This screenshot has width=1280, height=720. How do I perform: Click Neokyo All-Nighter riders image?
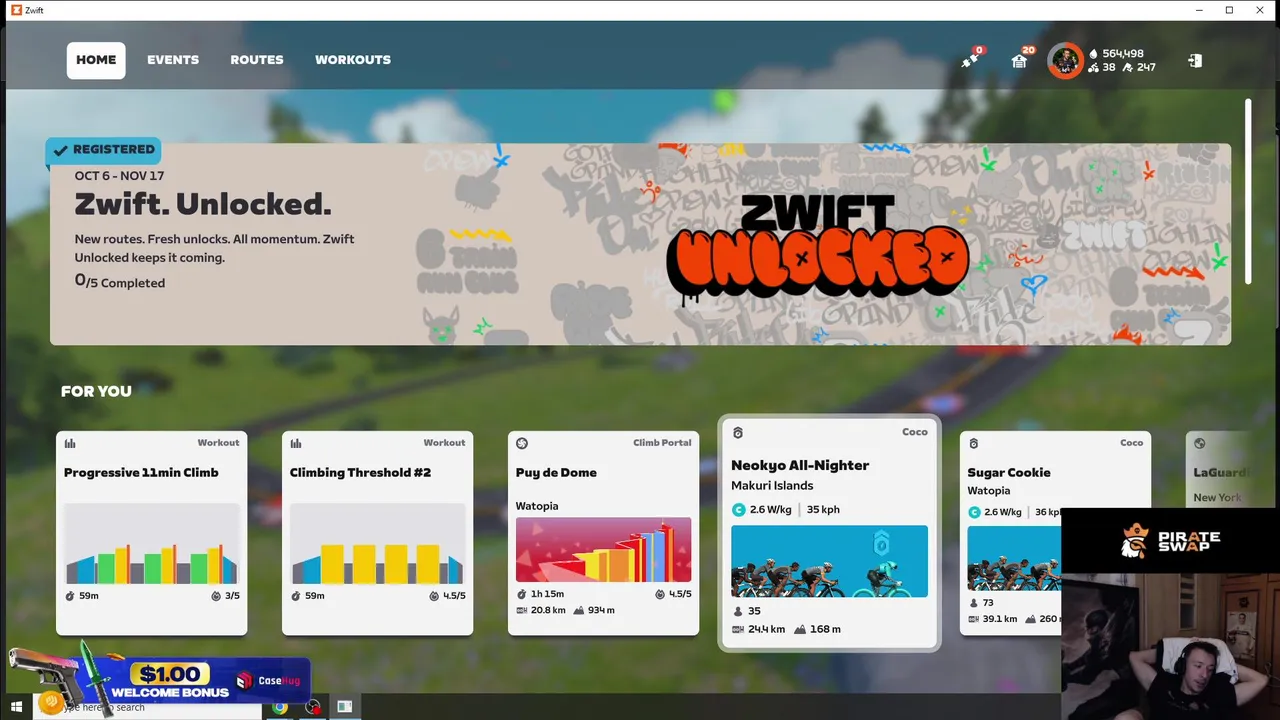(830, 561)
